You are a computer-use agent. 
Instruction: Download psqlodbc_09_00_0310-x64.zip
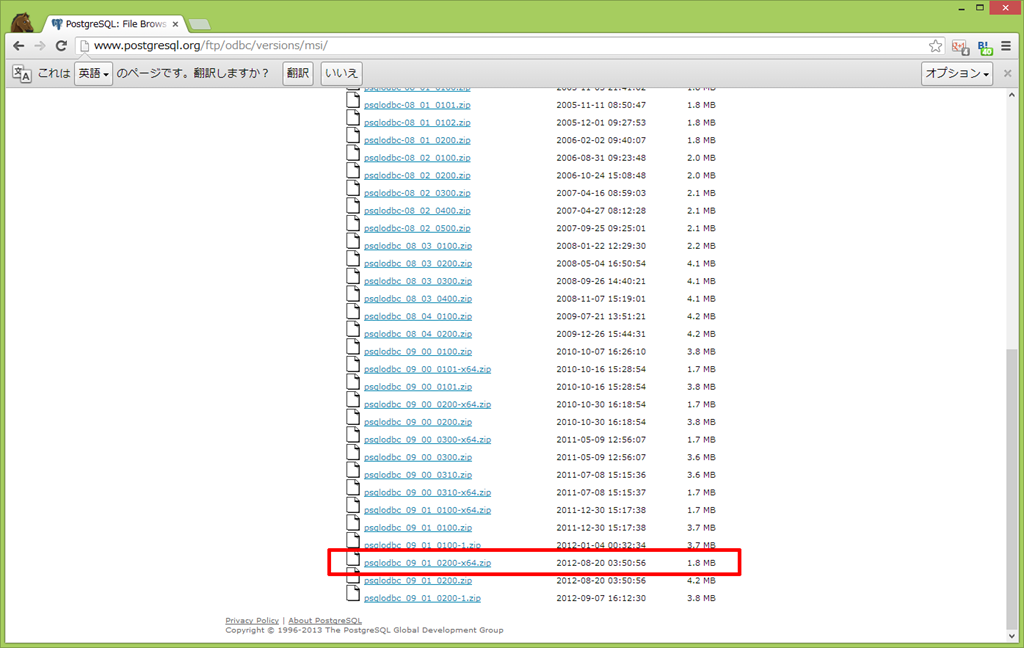pyautogui.click(x=428, y=493)
